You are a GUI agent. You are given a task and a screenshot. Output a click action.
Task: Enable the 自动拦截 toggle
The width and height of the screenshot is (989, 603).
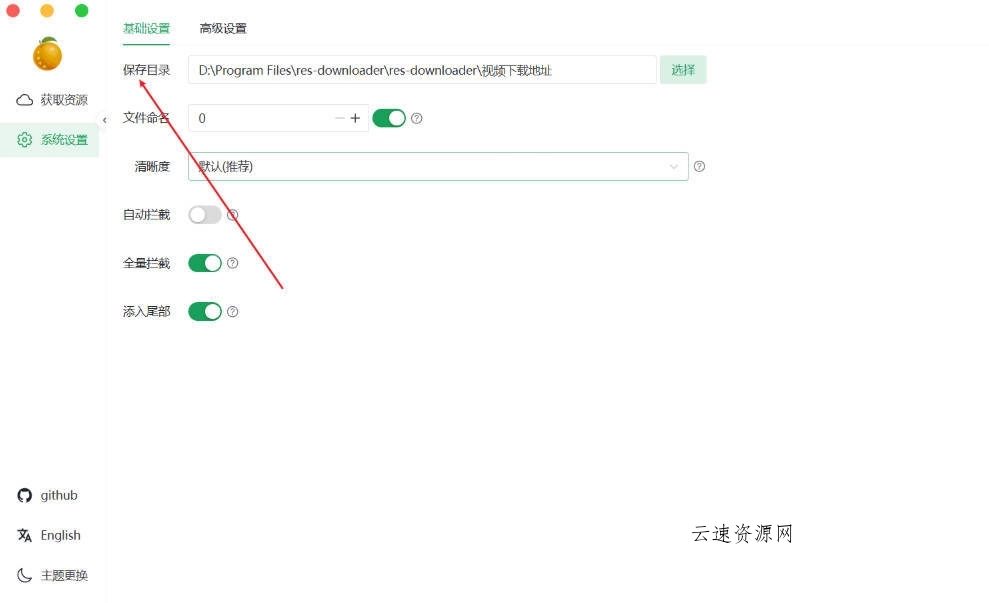pyautogui.click(x=206, y=214)
